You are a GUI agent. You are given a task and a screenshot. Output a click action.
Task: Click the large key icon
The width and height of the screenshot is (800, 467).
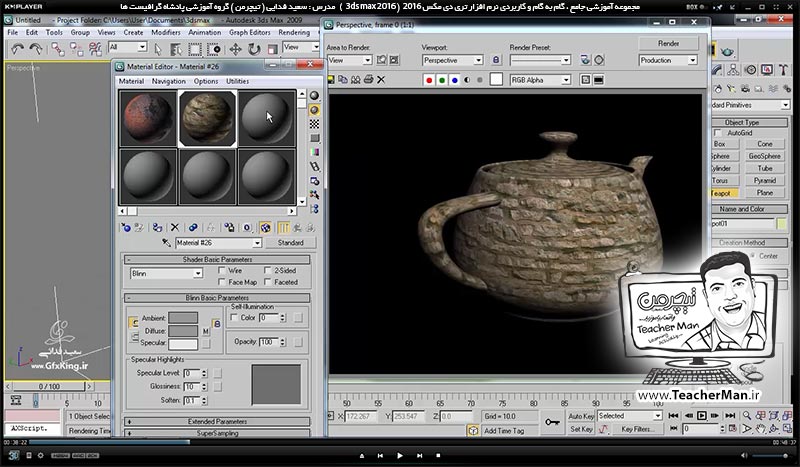[x=552, y=422]
